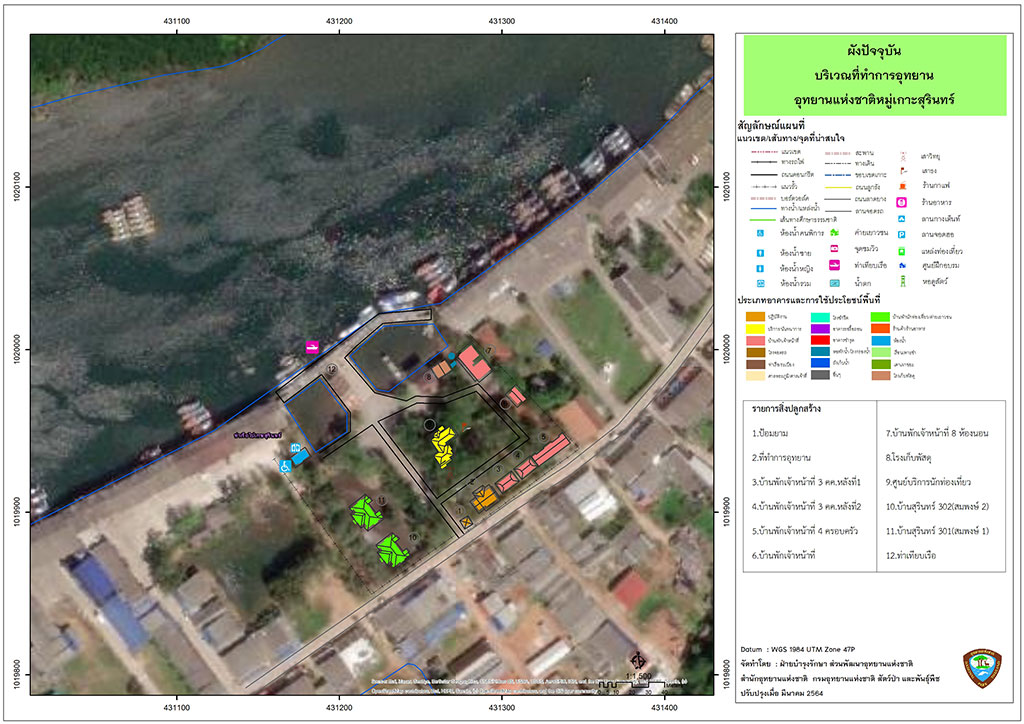Click the pink boat pier marker on the map

tap(312, 347)
